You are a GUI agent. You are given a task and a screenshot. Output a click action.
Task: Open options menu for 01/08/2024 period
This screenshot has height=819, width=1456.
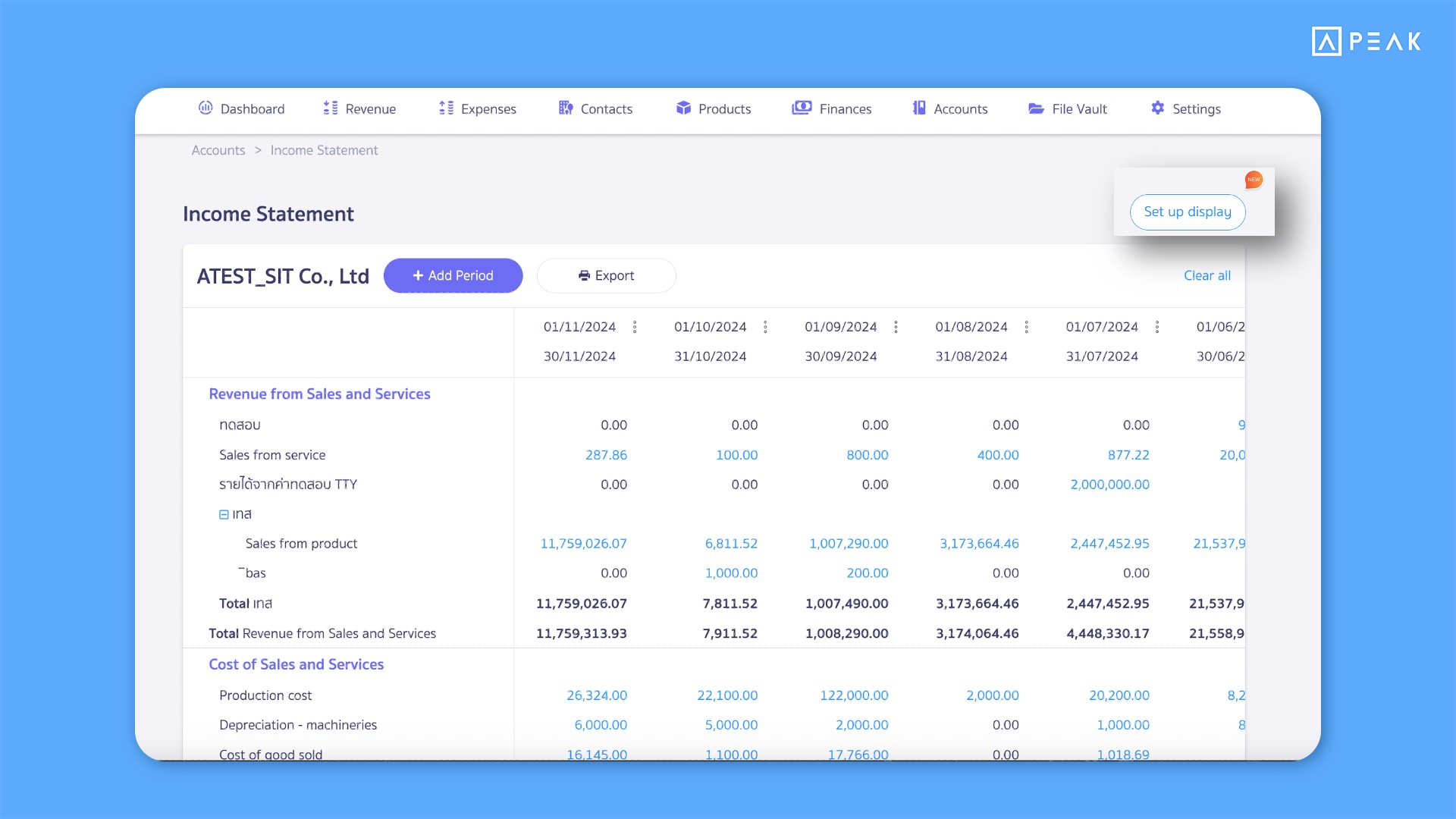point(1026,327)
